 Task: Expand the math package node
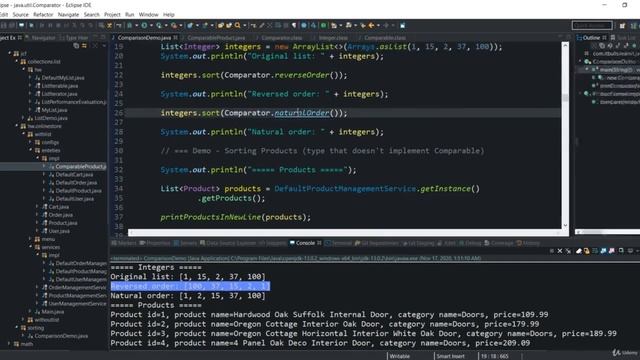tap(9, 344)
